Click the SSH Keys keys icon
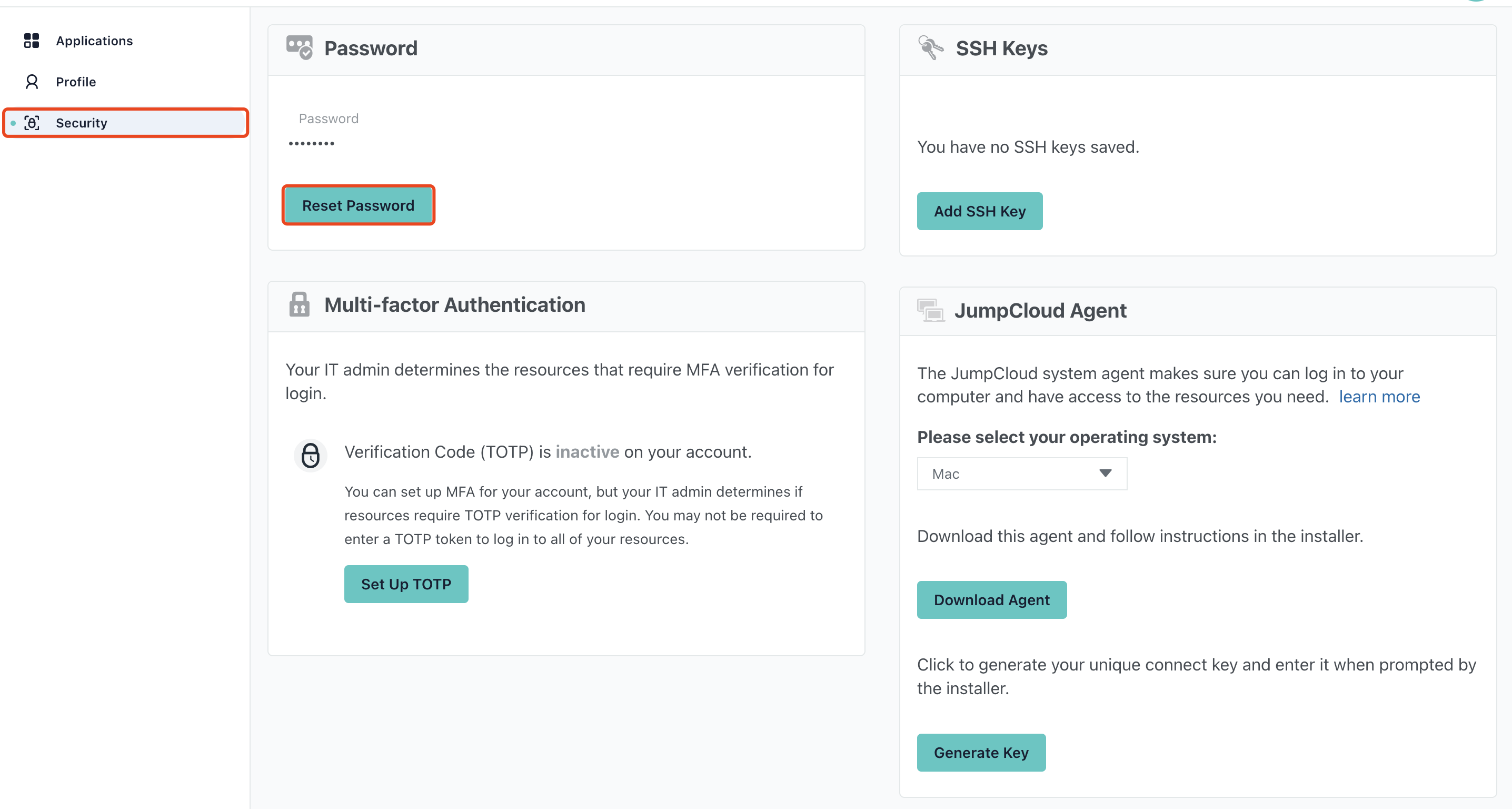Image resolution: width=1512 pixels, height=809 pixels. pyautogui.click(x=931, y=47)
